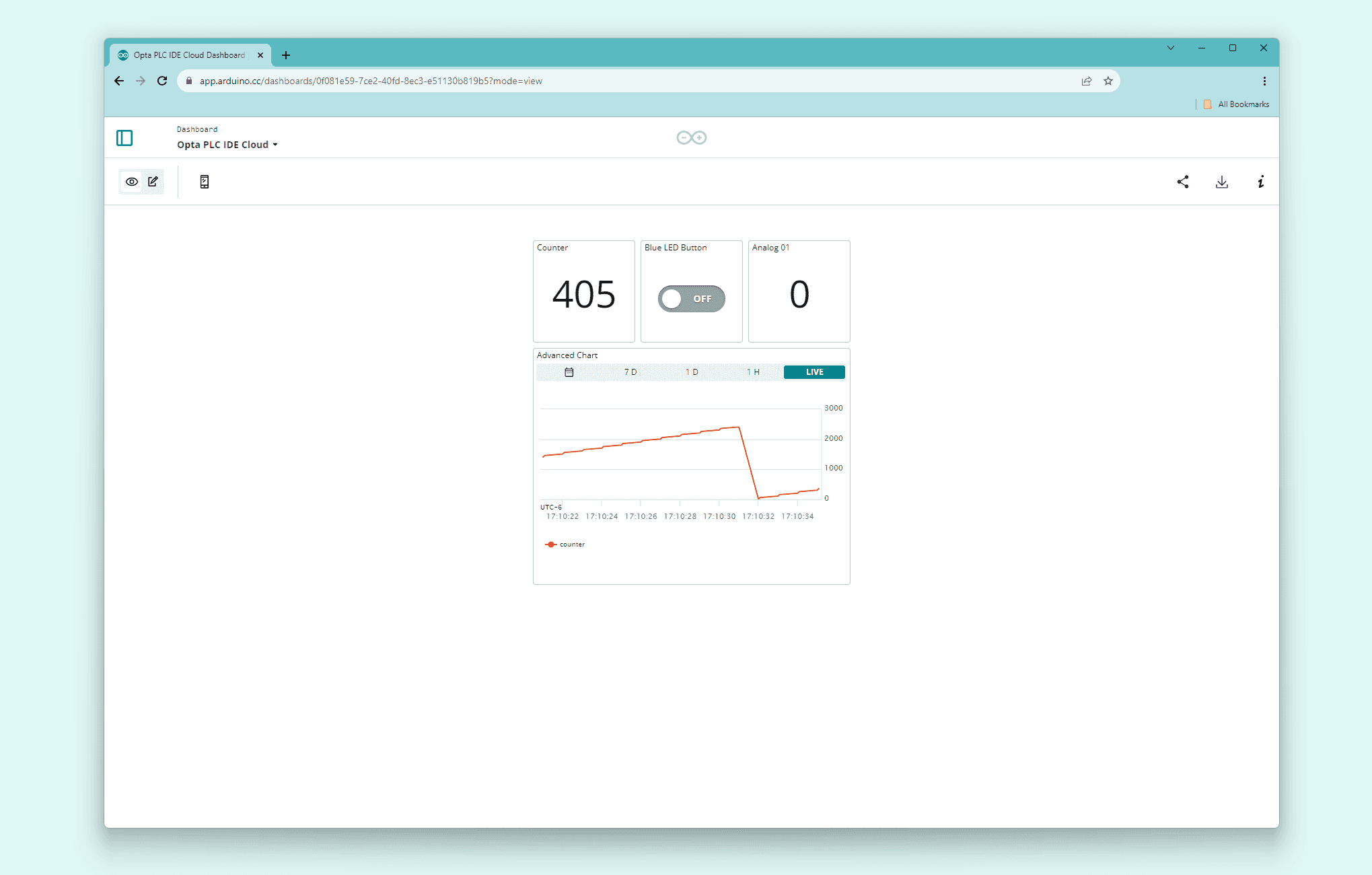1372x875 pixels.
Task: Switch to edit mode pencil icon
Action: point(153,182)
